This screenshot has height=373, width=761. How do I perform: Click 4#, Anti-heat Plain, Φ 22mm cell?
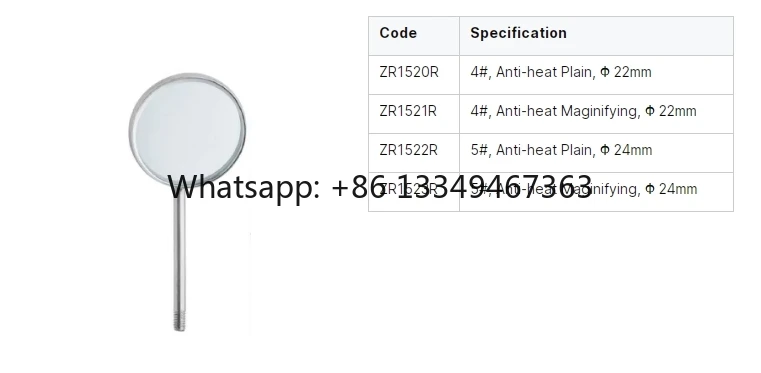tap(596, 75)
